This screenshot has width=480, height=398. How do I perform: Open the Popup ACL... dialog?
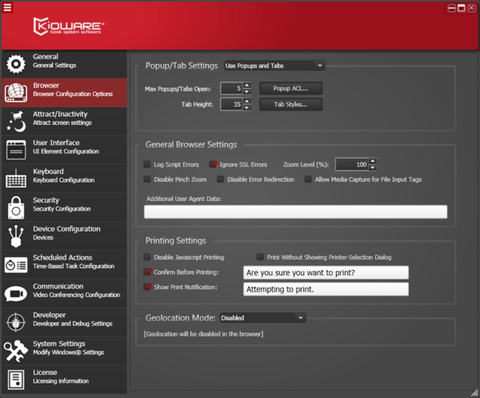click(291, 89)
